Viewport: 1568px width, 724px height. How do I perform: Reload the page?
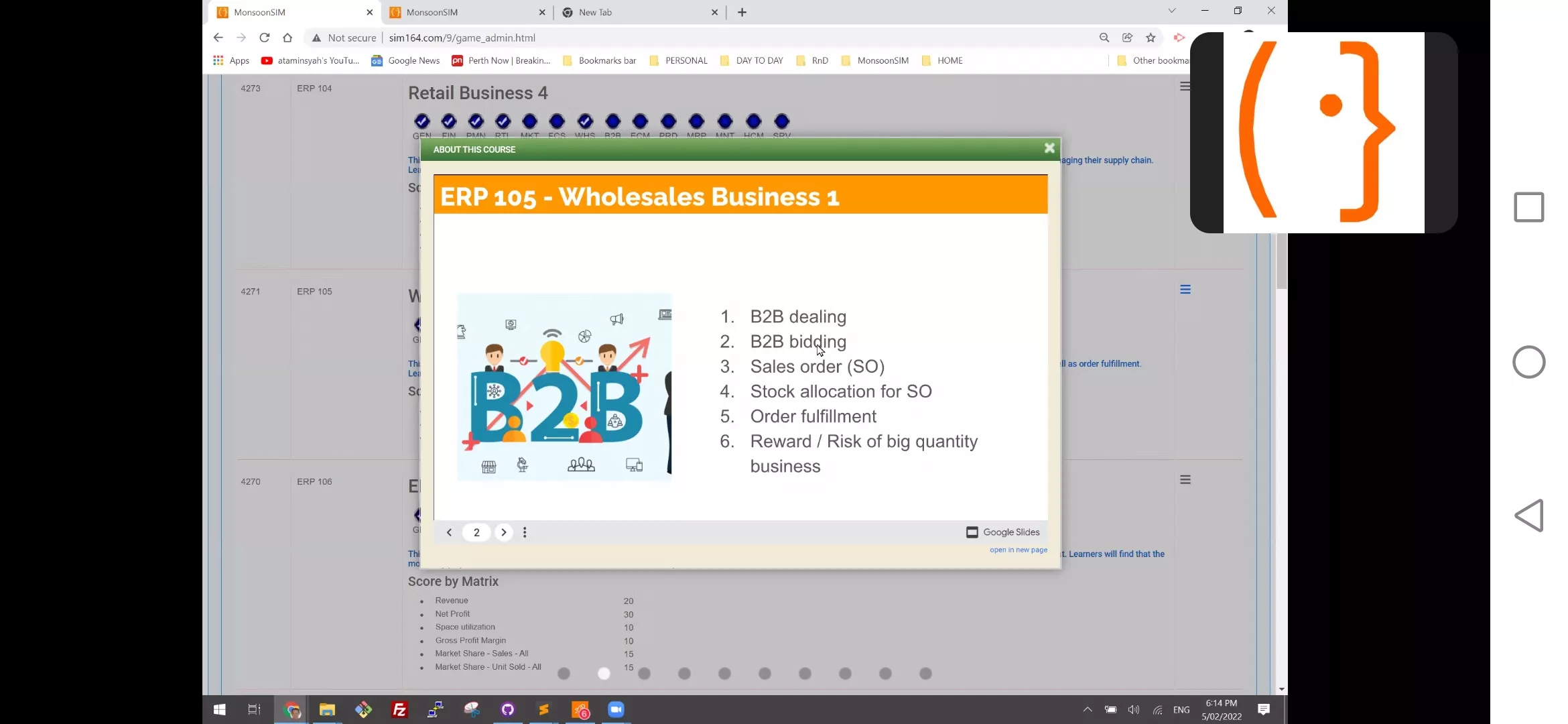265,38
